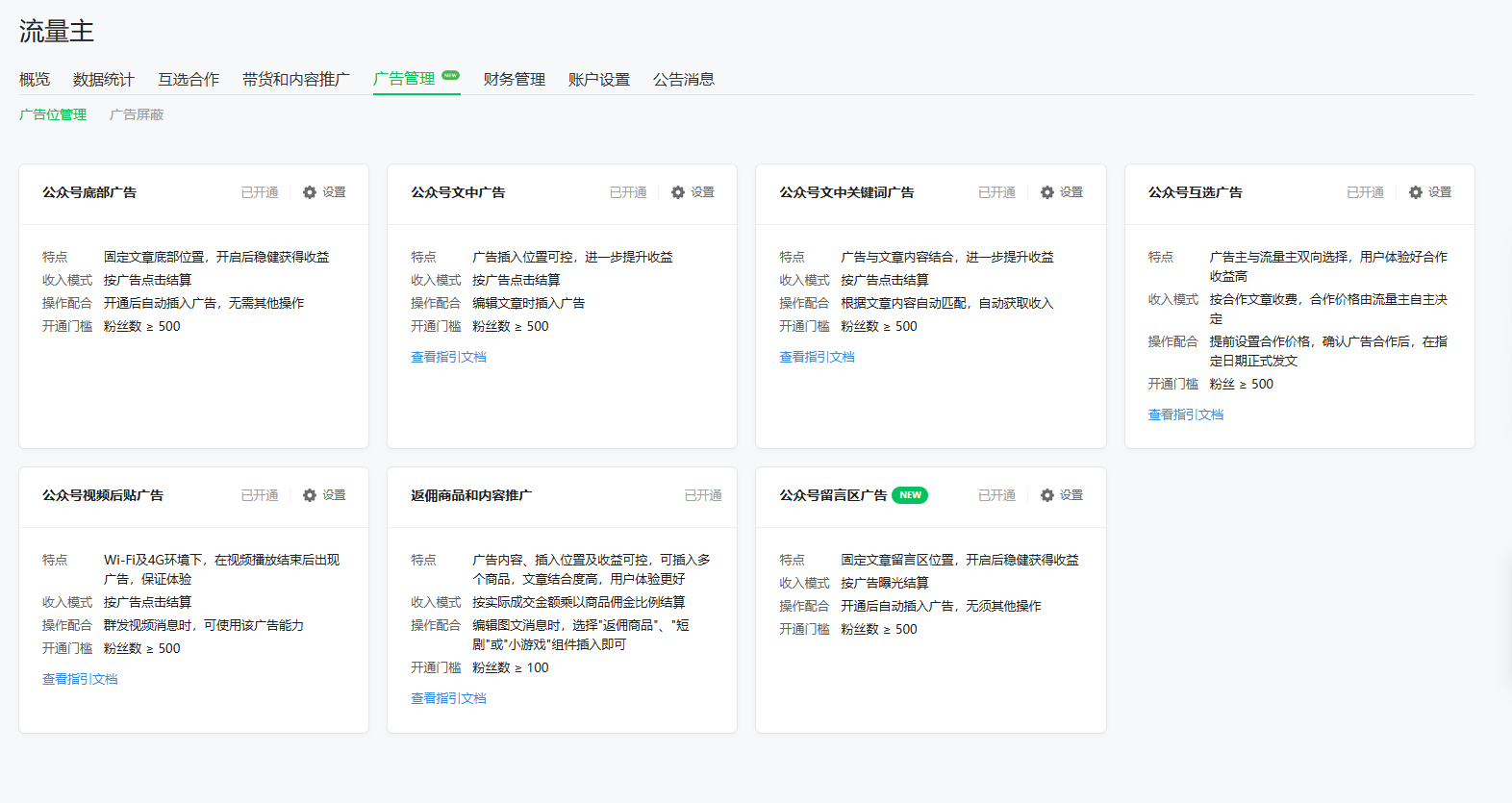Click the 流量主 page title

pos(57,31)
